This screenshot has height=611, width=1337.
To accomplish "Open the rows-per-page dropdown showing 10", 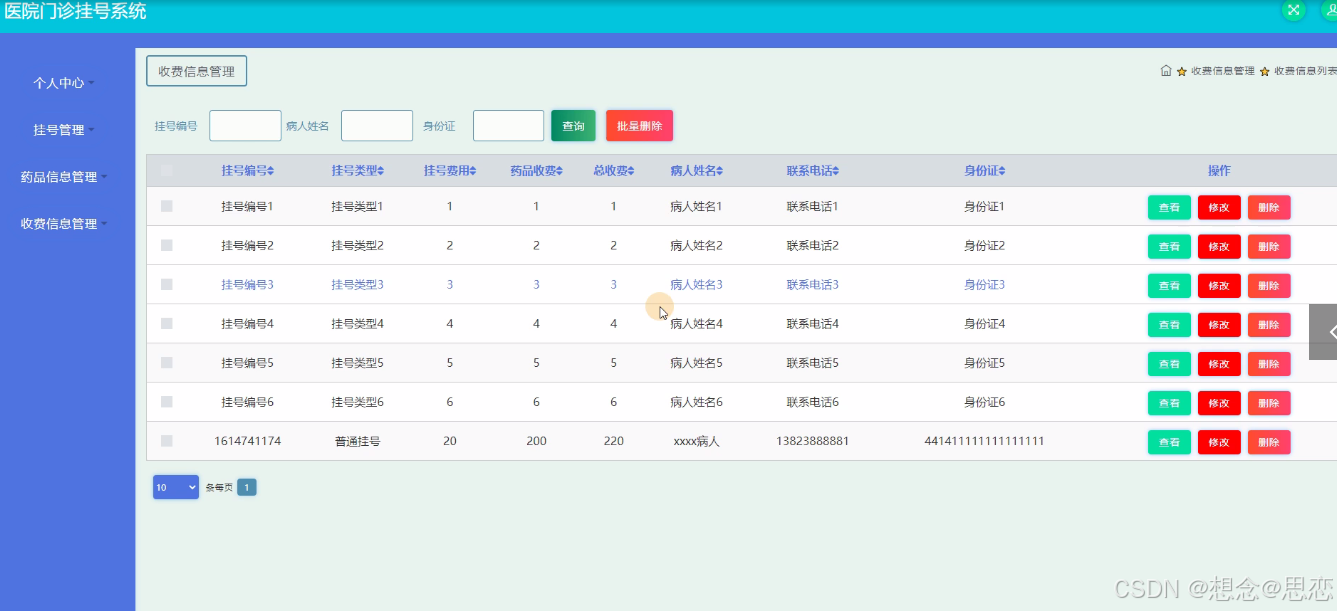I will tap(176, 487).
